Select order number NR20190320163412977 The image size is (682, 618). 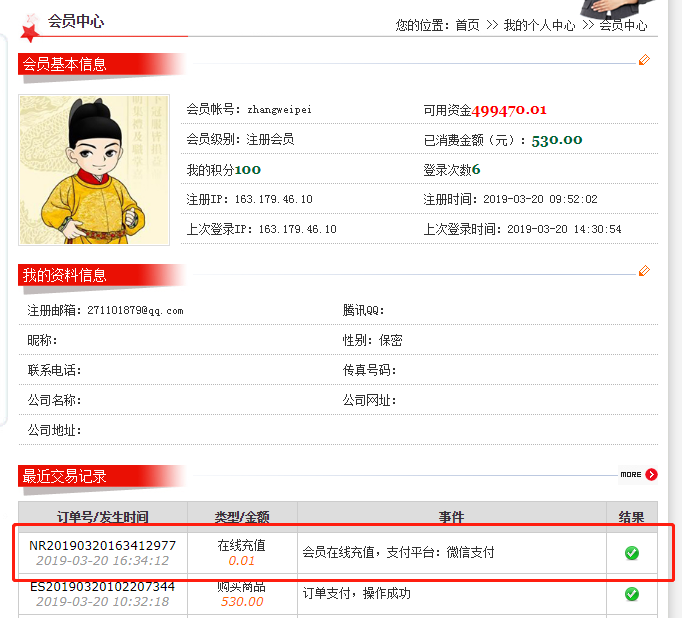click(103, 545)
